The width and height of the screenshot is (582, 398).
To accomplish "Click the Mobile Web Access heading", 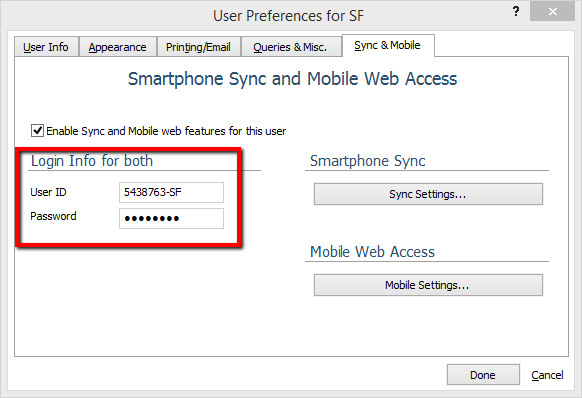I will click(372, 252).
